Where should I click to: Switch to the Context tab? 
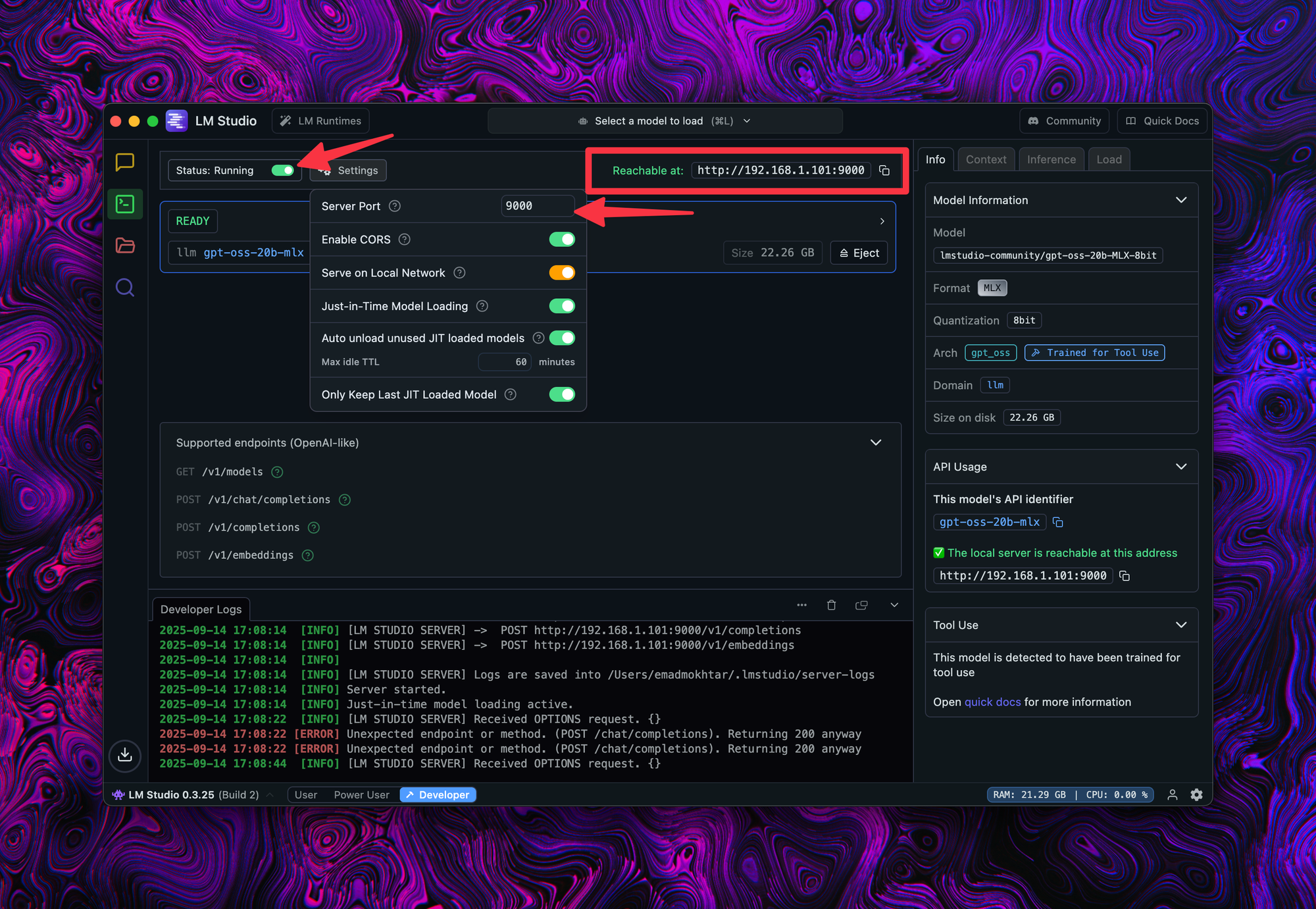986,159
